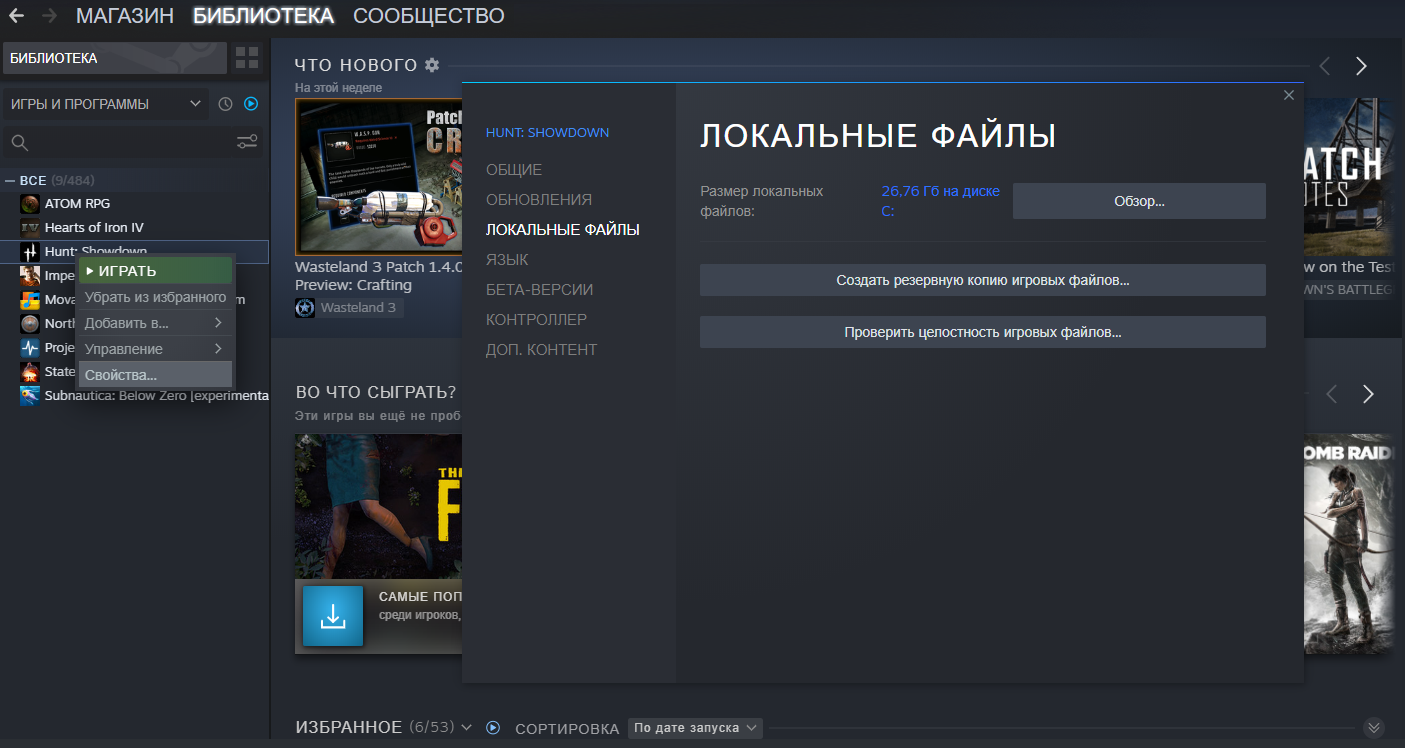Open the ИГРЫ И ПРОГРАММЫ dropdown

coord(105,104)
